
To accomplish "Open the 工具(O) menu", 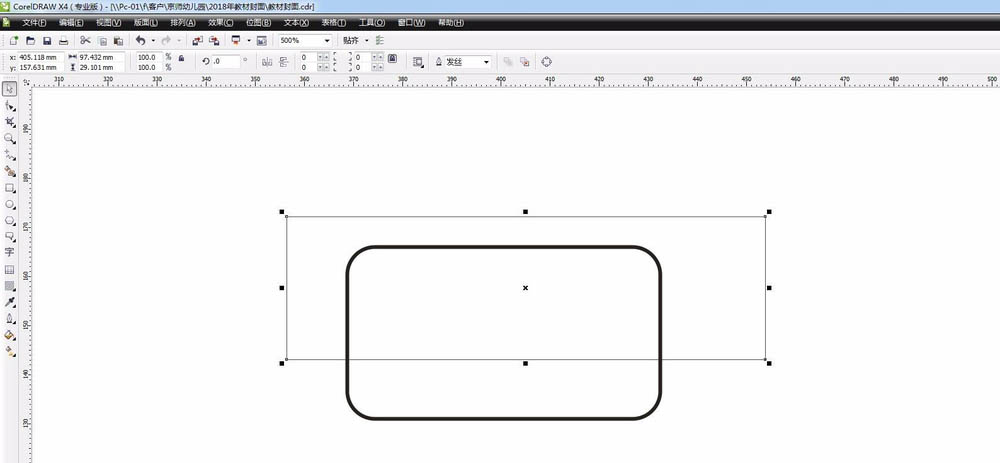I will point(372,22).
